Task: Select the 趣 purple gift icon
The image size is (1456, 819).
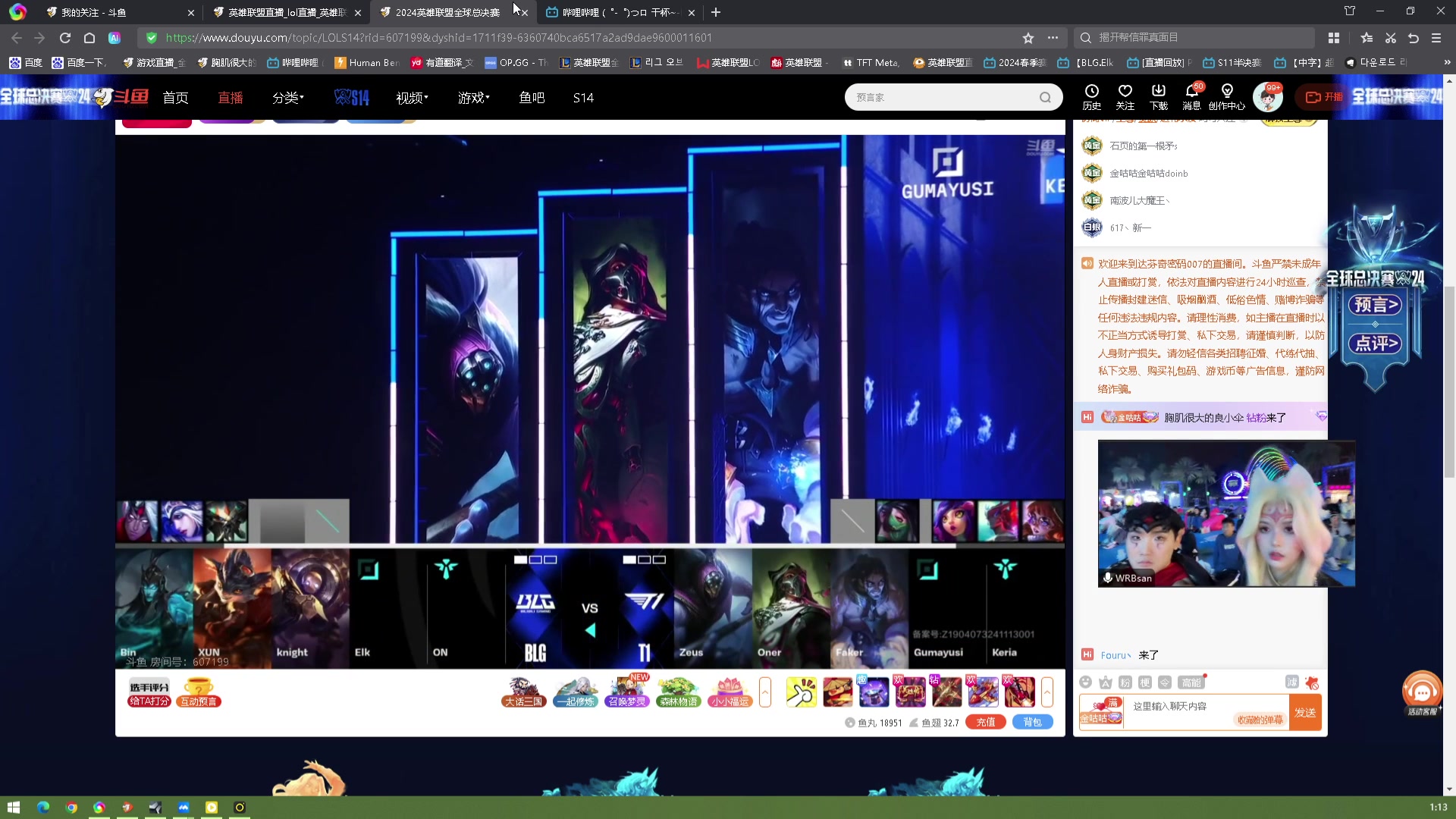Action: coord(873,692)
